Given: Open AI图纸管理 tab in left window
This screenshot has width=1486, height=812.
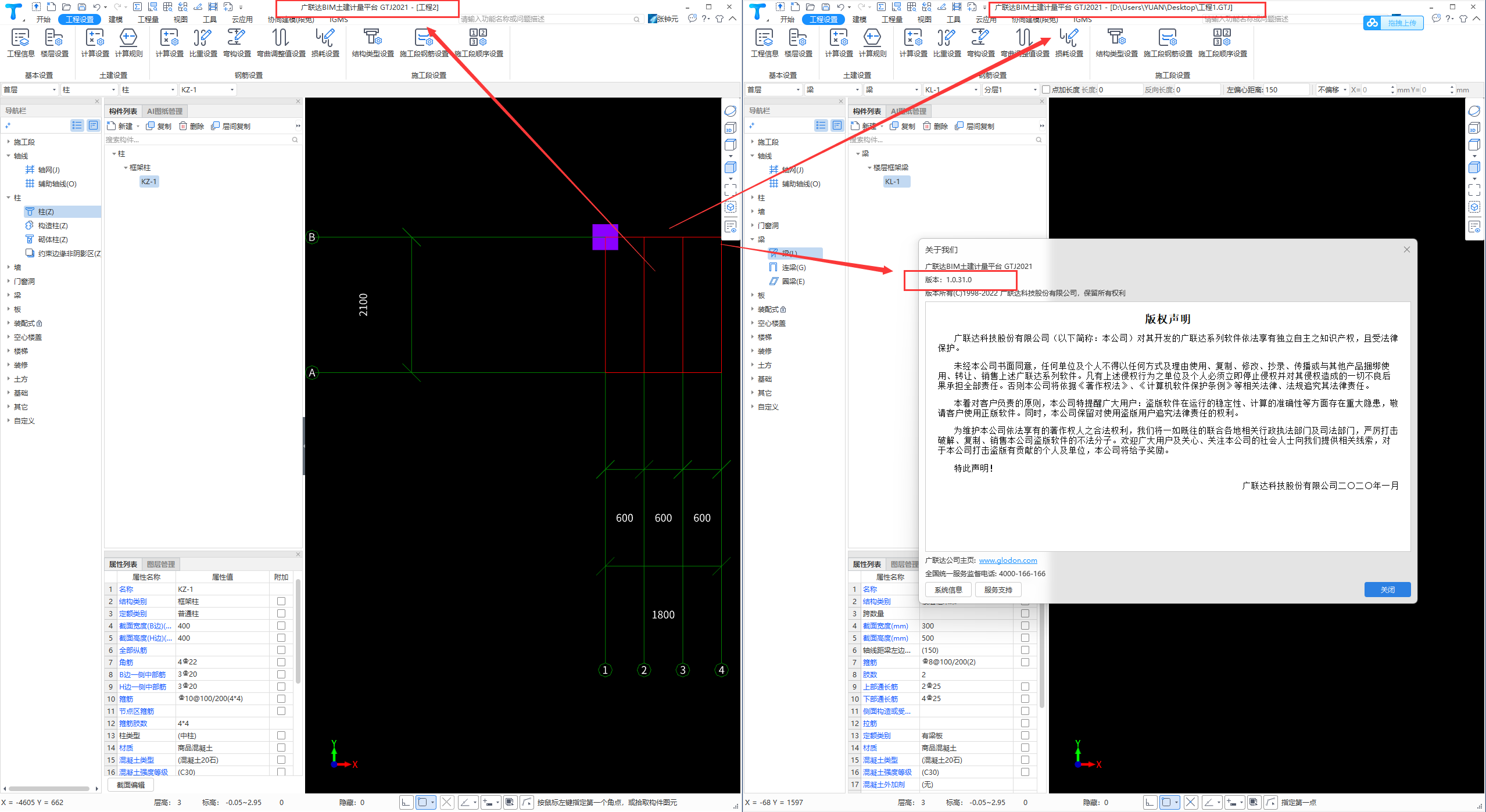Looking at the screenshot, I should 164,111.
